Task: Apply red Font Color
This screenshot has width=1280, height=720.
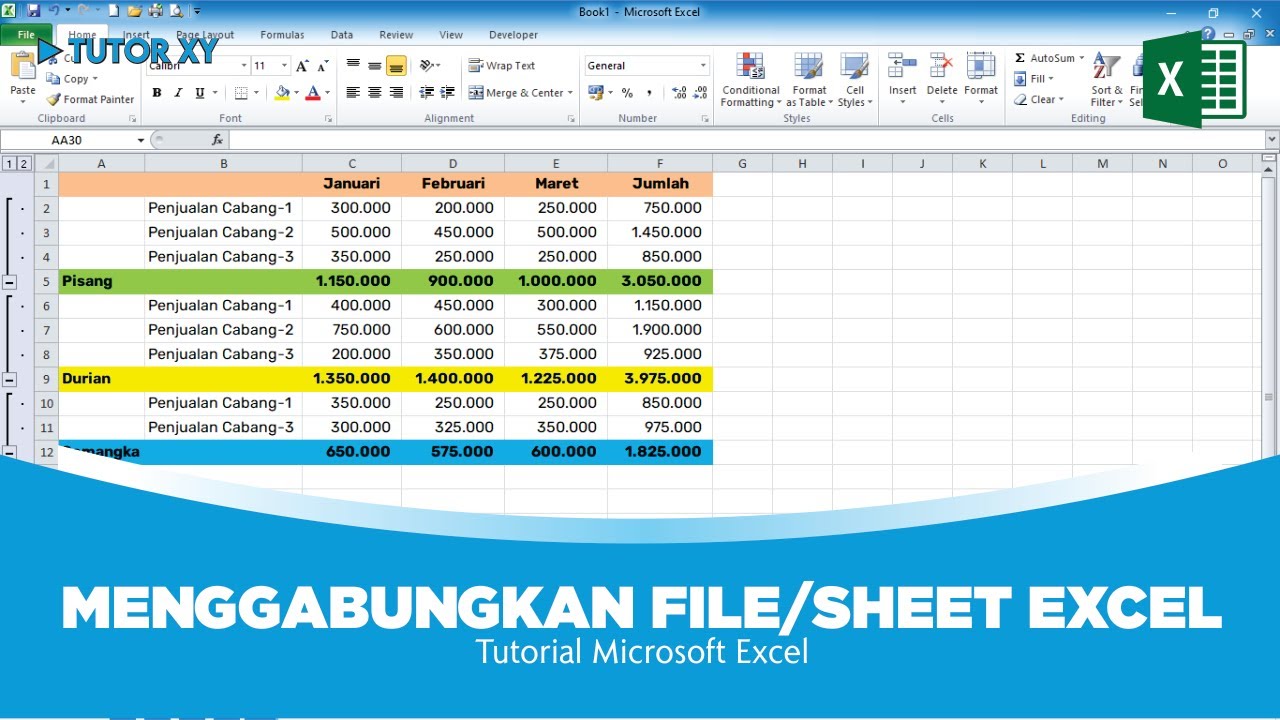Action: [x=313, y=93]
